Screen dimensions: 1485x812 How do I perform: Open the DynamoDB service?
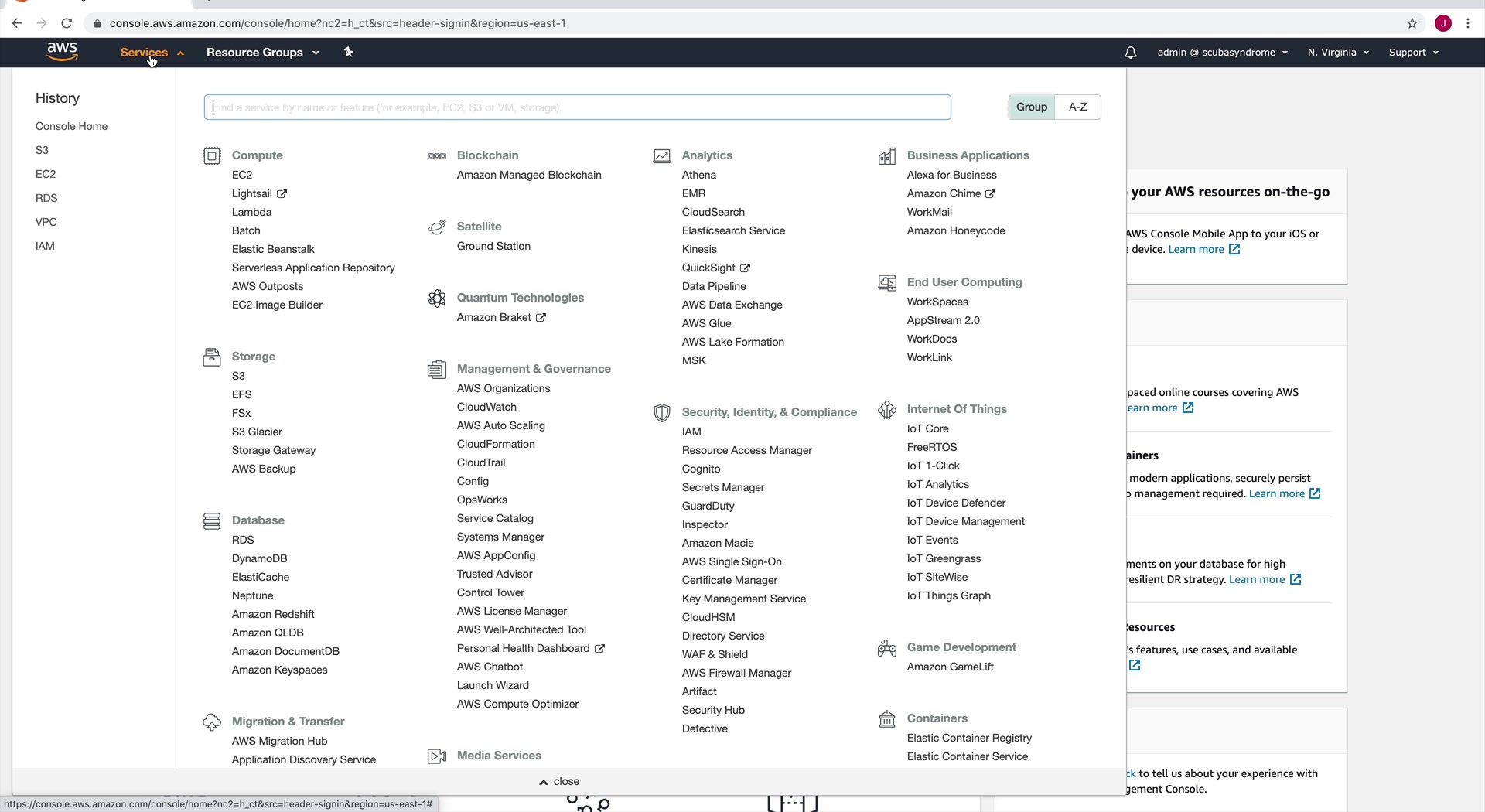point(259,558)
